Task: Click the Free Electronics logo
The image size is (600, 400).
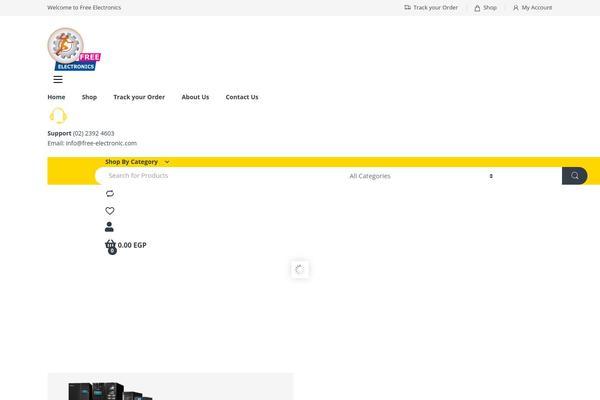Action: point(74,49)
